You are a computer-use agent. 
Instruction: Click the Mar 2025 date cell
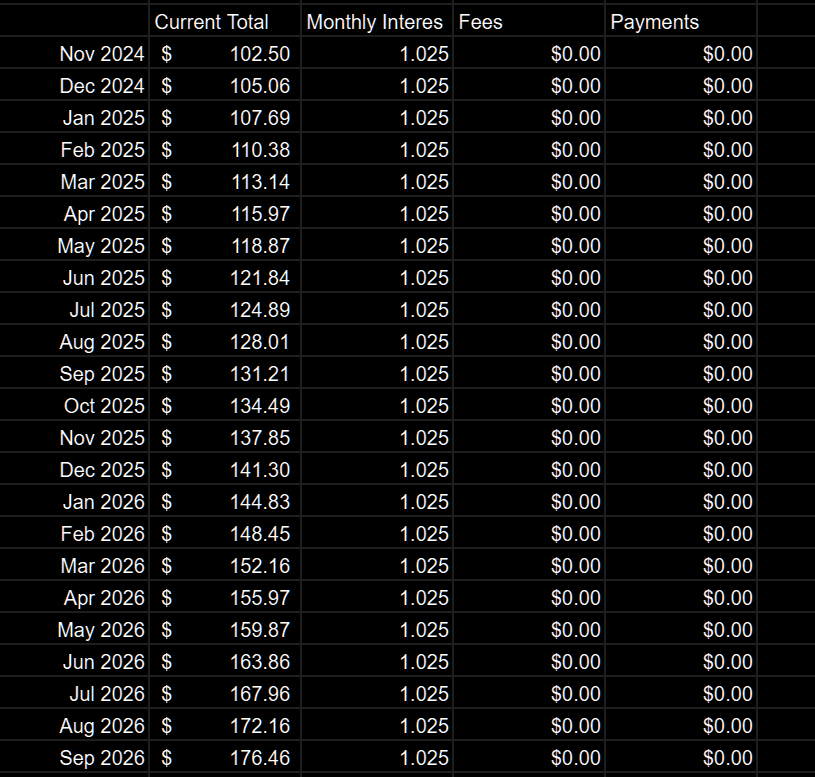click(x=74, y=181)
